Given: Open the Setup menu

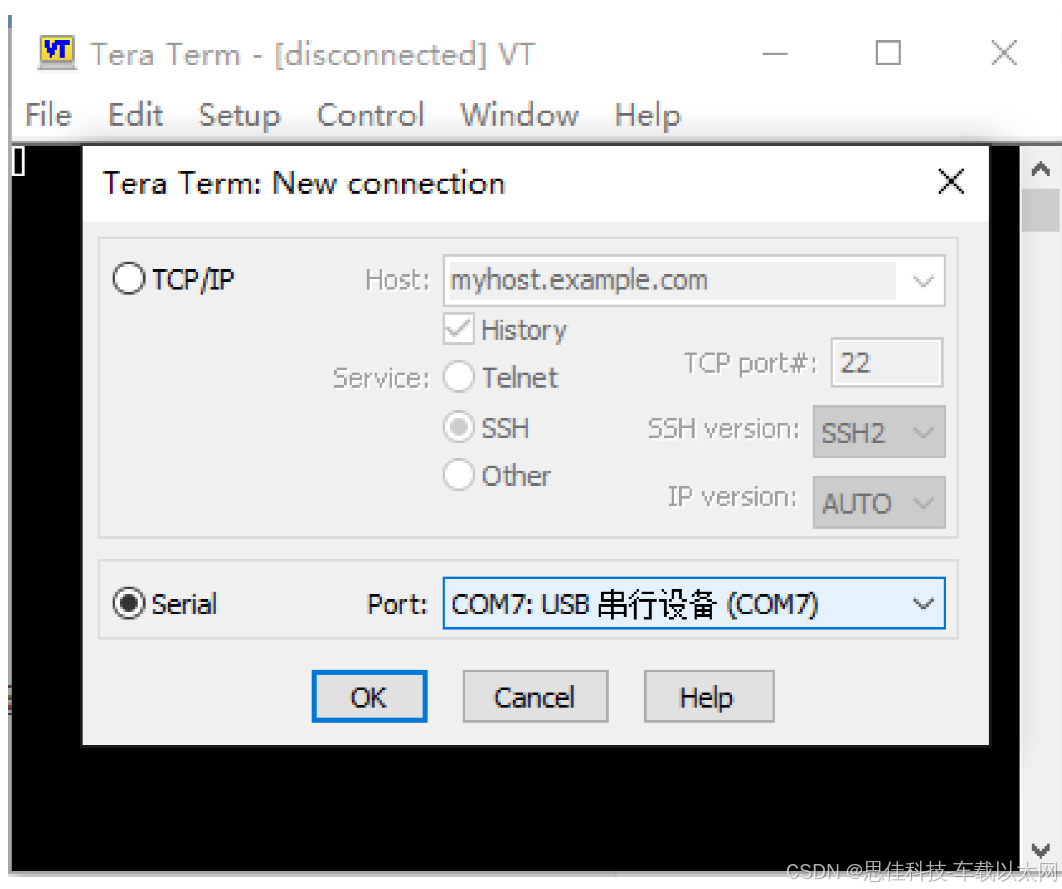Looking at the screenshot, I should 239,114.
